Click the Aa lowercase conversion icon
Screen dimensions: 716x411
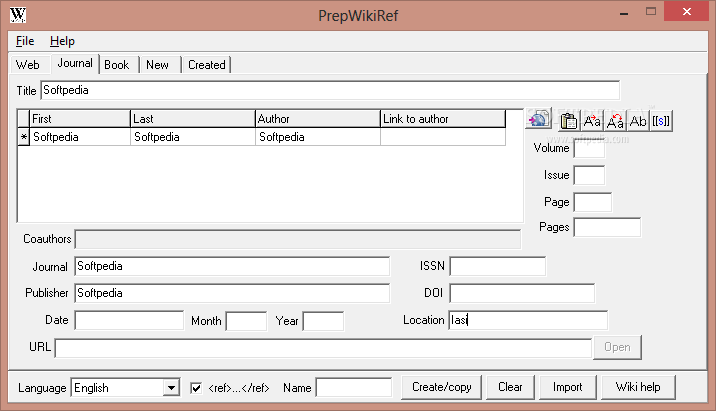tap(592, 121)
